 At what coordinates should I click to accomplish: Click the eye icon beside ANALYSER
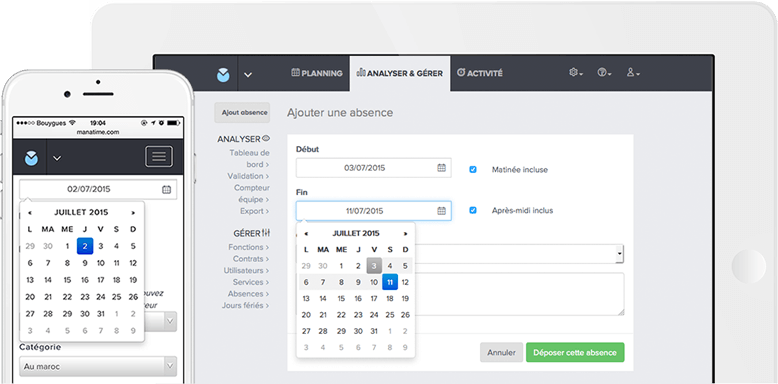pos(266,138)
